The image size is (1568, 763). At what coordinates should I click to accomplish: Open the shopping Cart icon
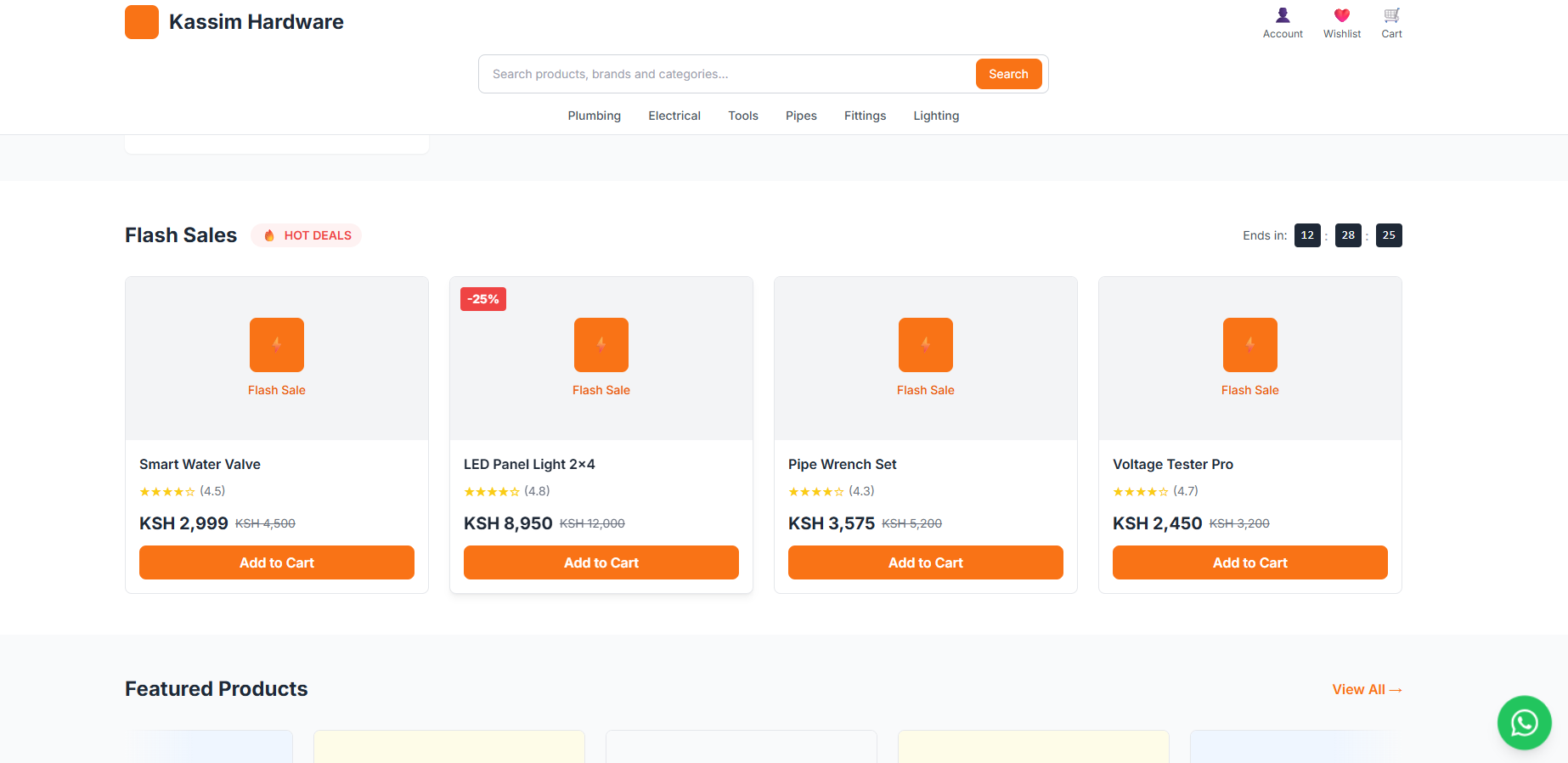1391,16
